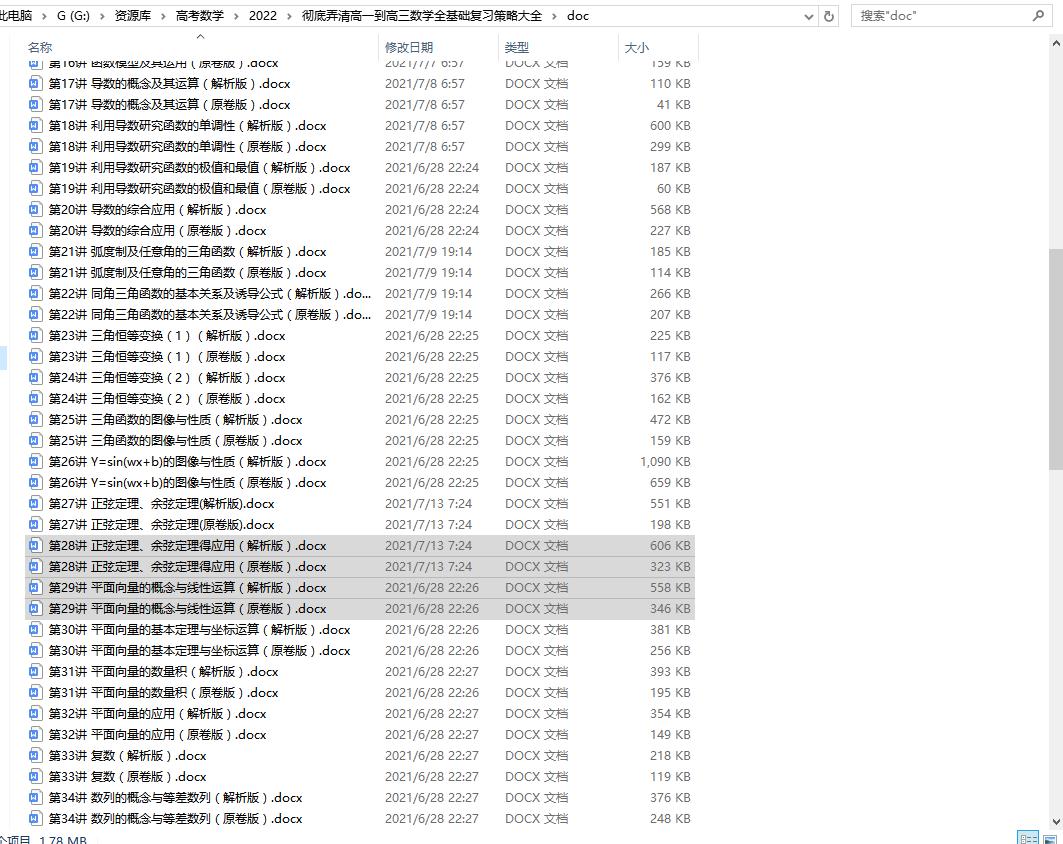This screenshot has width=1063, height=844.
Task: Click the docx icon of 第25讲 三角函数的图像与性质（解析版）
Action: point(35,420)
